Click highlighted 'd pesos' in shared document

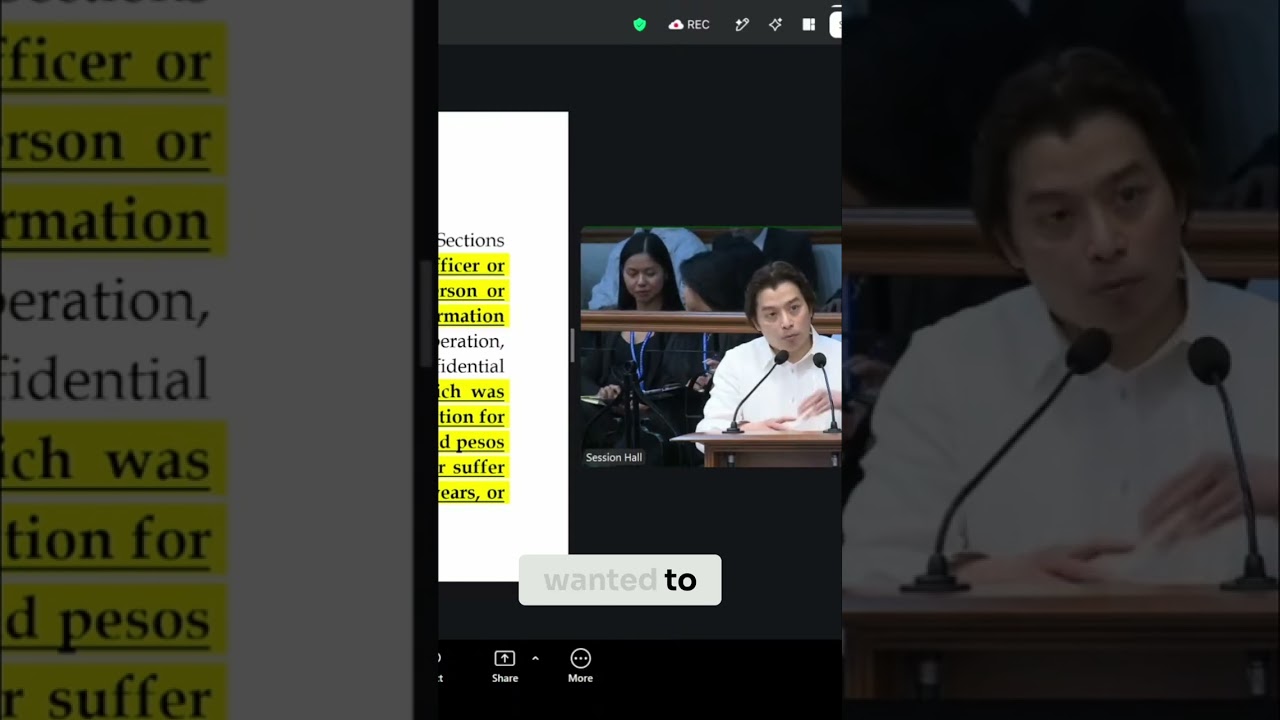click(x=473, y=442)
